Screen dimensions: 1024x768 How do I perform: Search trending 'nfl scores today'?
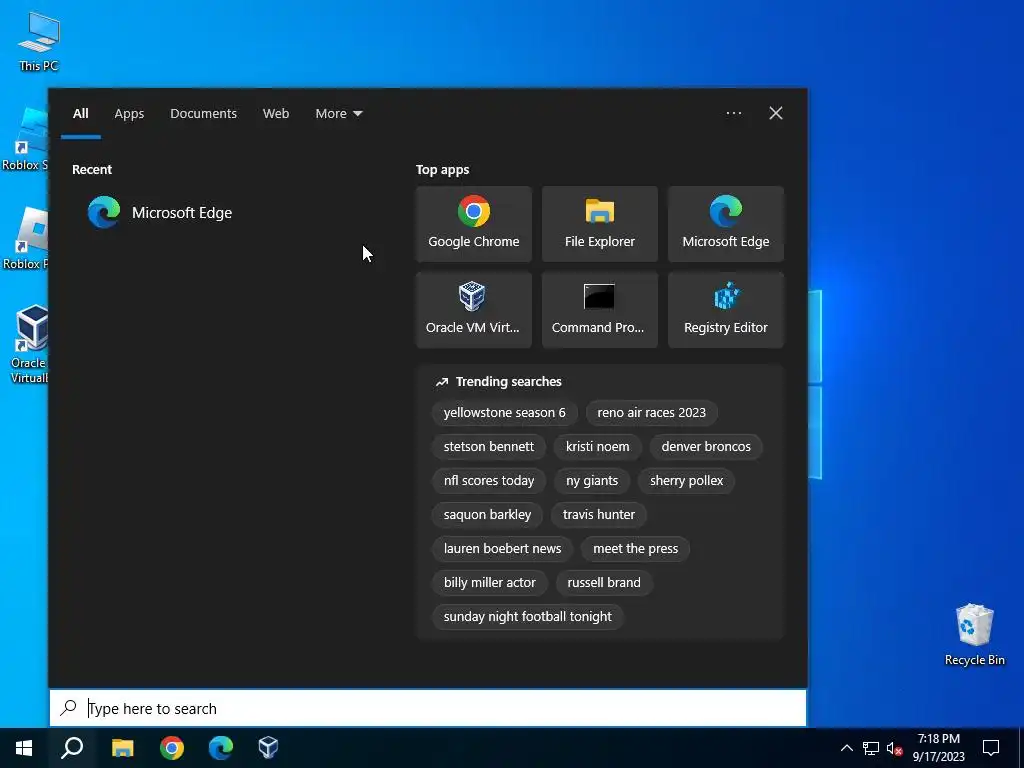pyautogui.click(x=488, y=481)
